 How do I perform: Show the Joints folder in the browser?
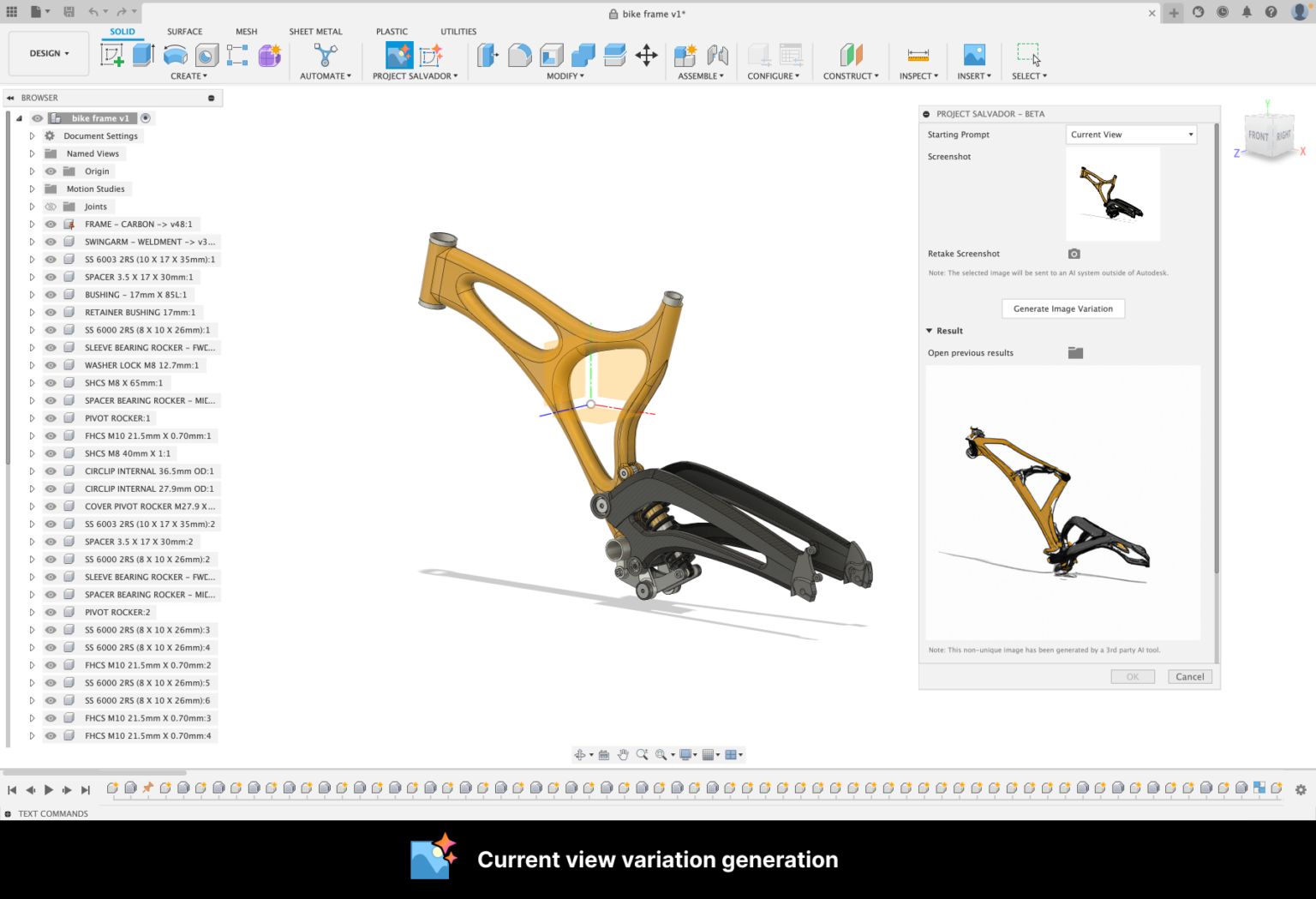point(51,206)
